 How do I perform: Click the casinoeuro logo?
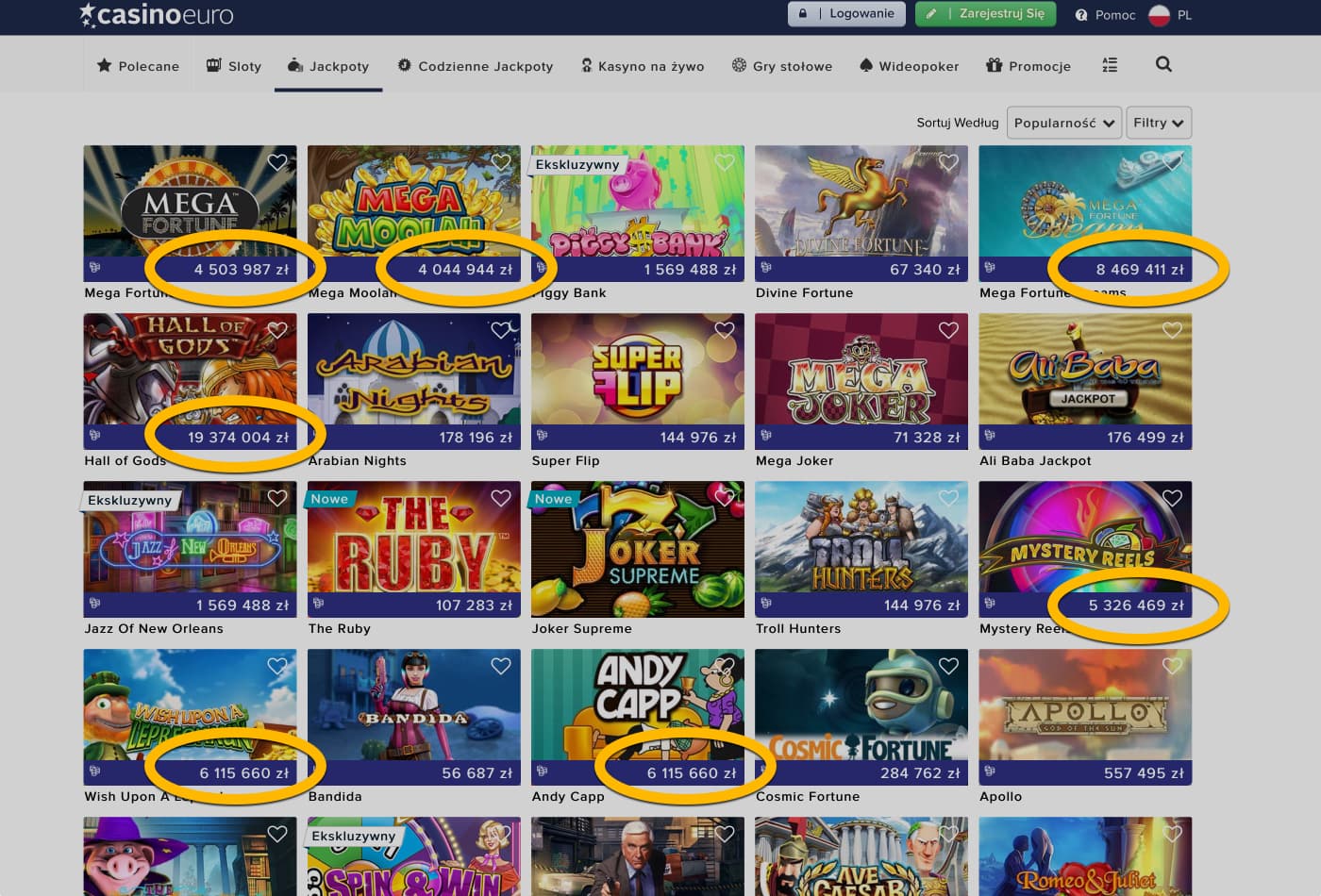tap(156, 15)
